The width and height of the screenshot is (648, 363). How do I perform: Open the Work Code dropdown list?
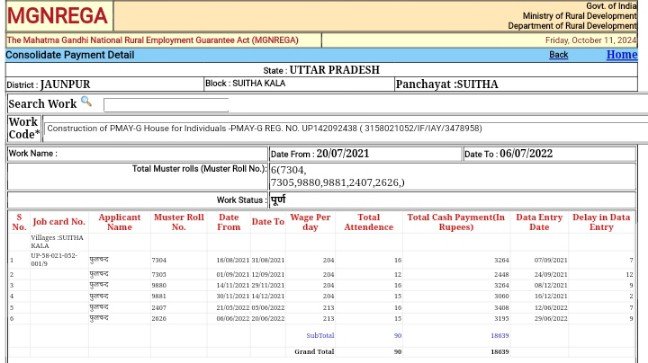(x=345, y=129)
